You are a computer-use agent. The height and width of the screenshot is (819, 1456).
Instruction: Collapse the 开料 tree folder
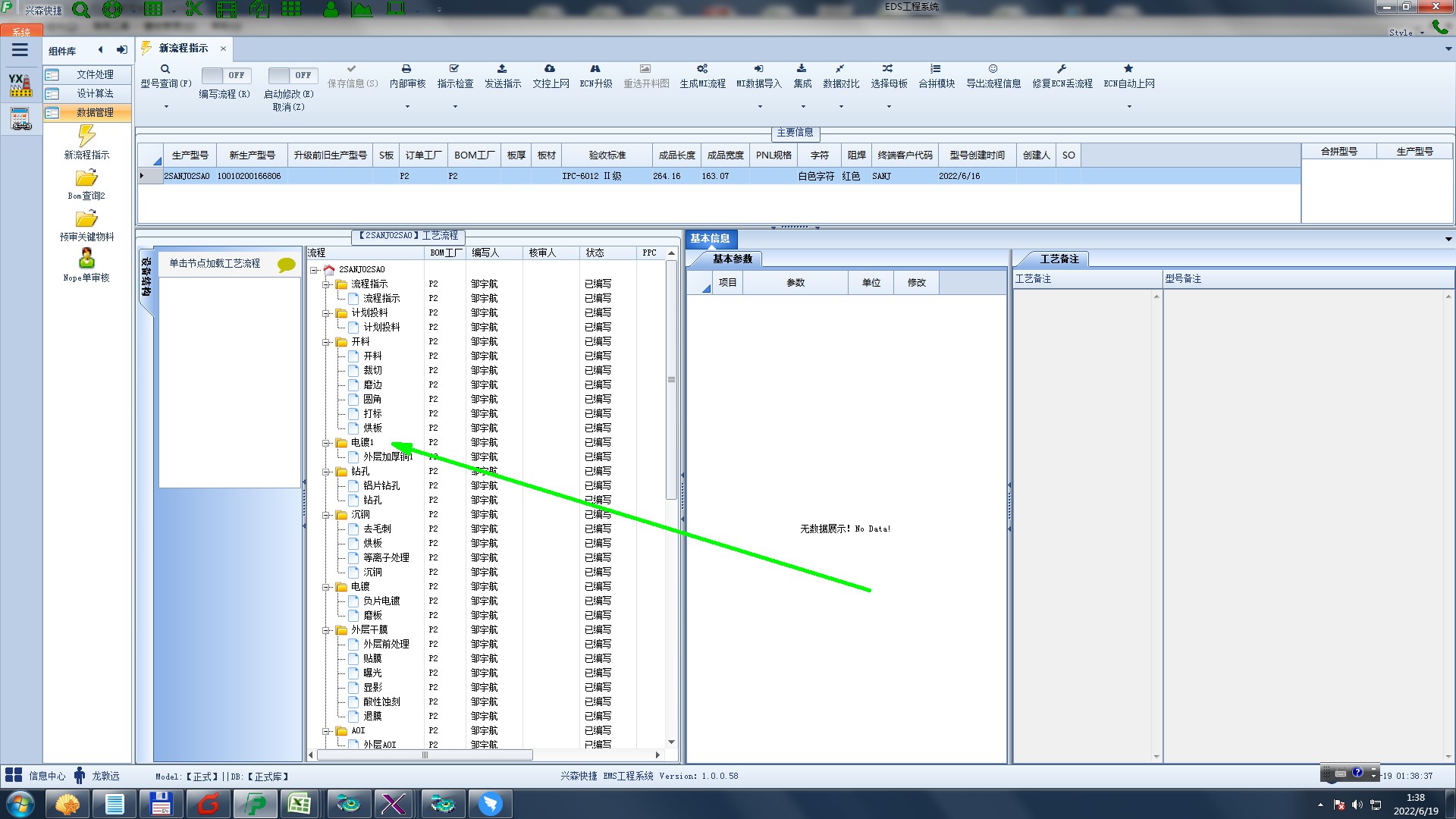click(x=326, y=342)
